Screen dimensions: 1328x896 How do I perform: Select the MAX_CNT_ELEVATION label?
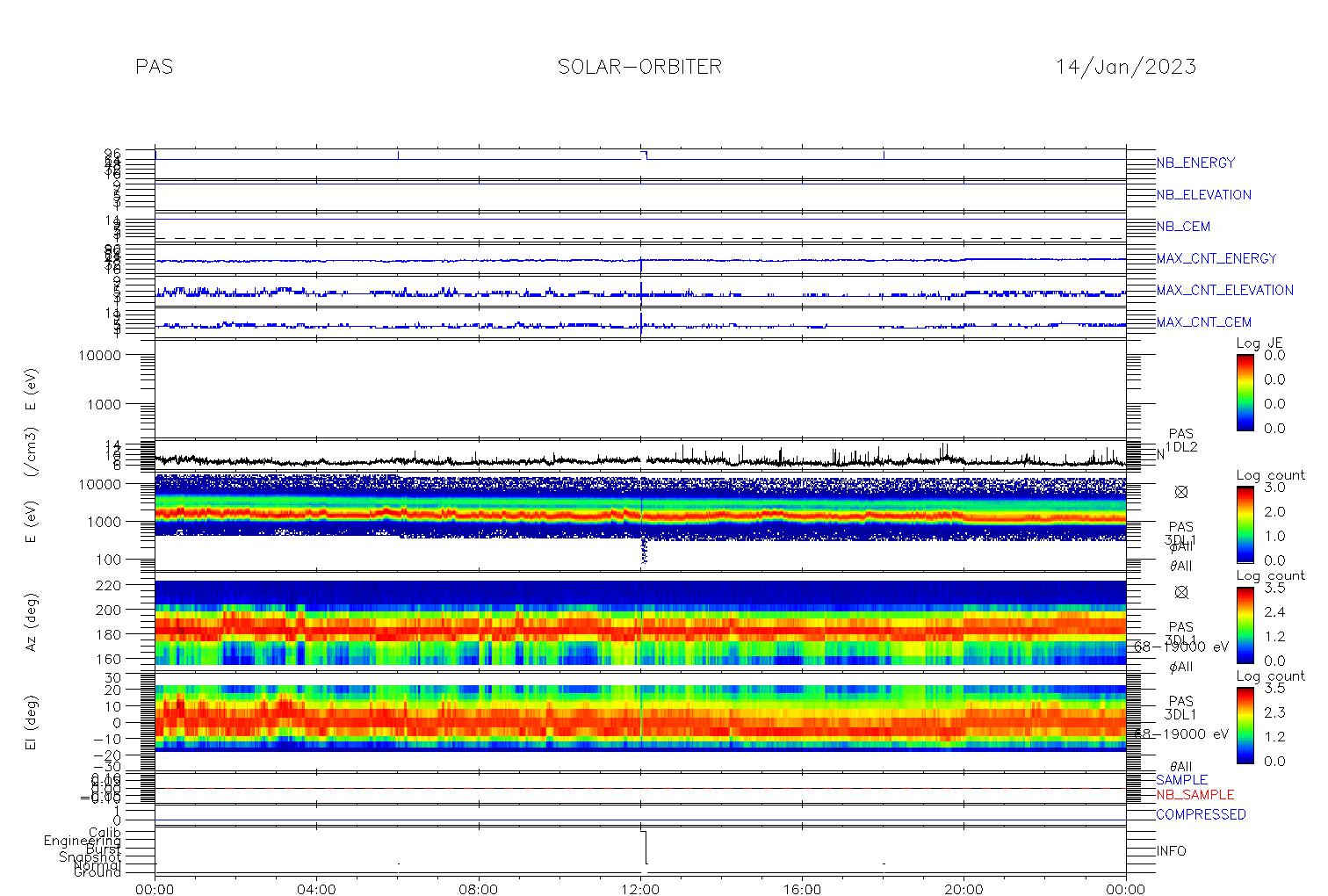[1224, 290]
